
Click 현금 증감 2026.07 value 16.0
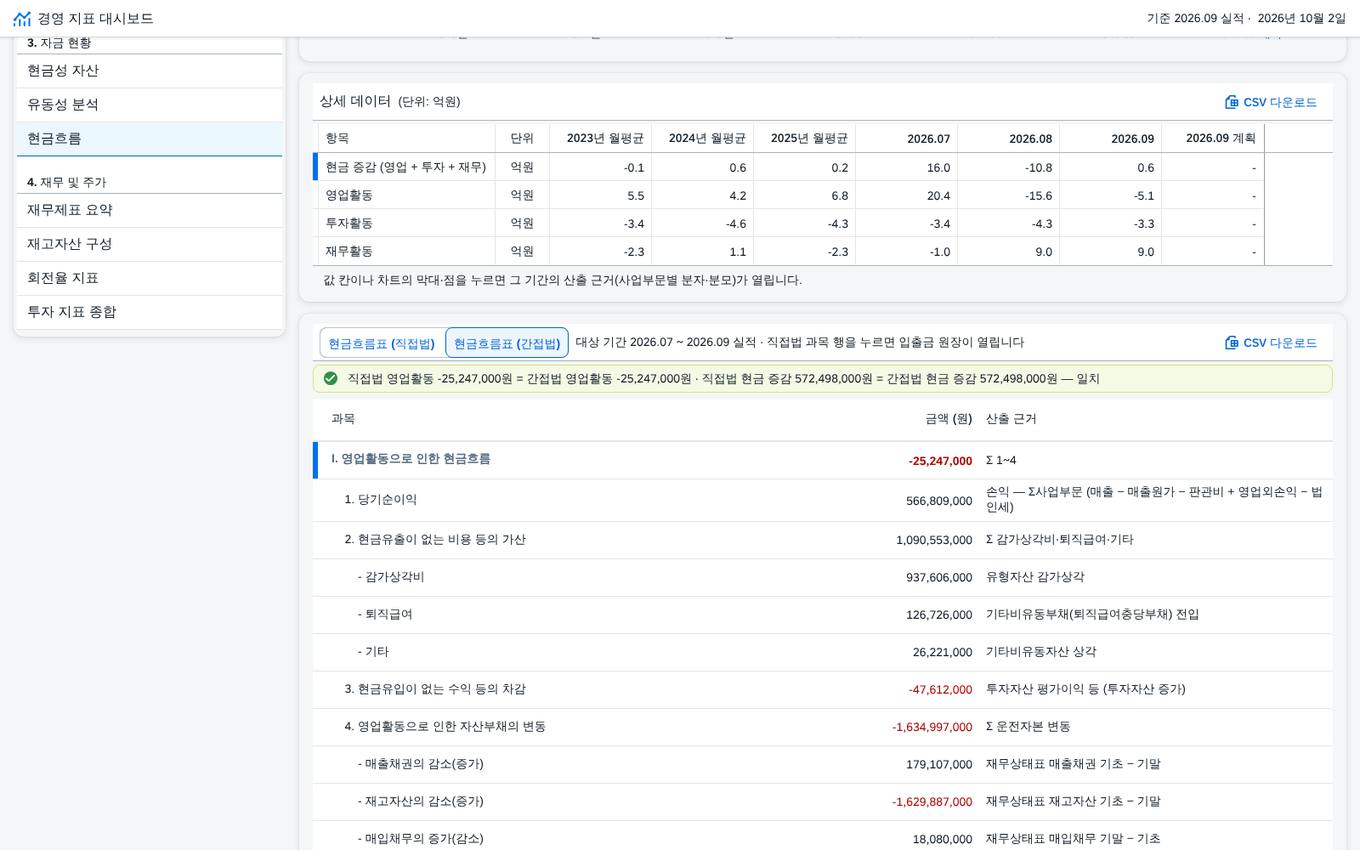point(906,167)
